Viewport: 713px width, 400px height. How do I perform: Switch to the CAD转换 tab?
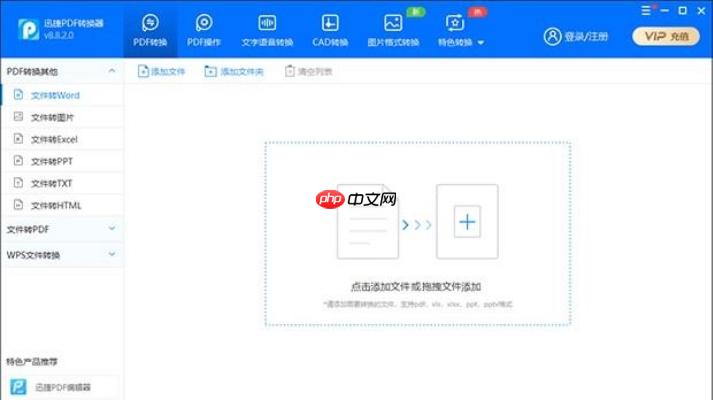click(330, 30)
